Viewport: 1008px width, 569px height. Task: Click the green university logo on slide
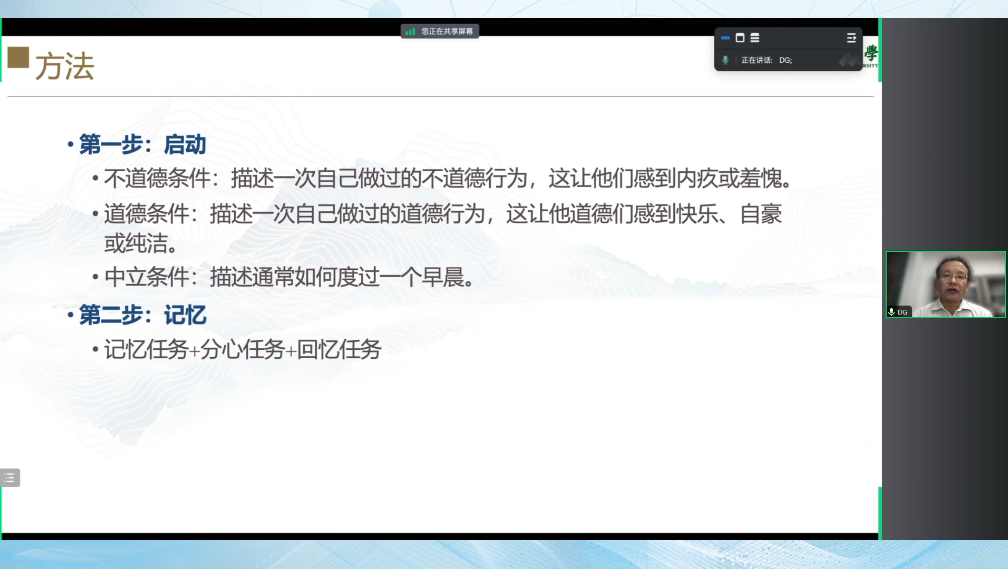tap(870, 55)
